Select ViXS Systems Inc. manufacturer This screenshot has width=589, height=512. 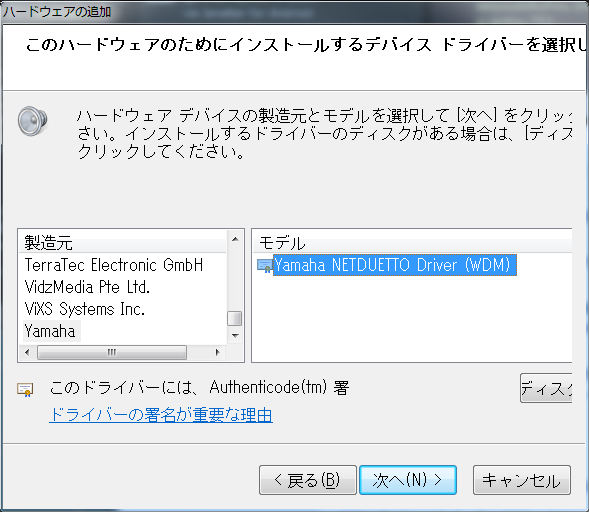85,309
